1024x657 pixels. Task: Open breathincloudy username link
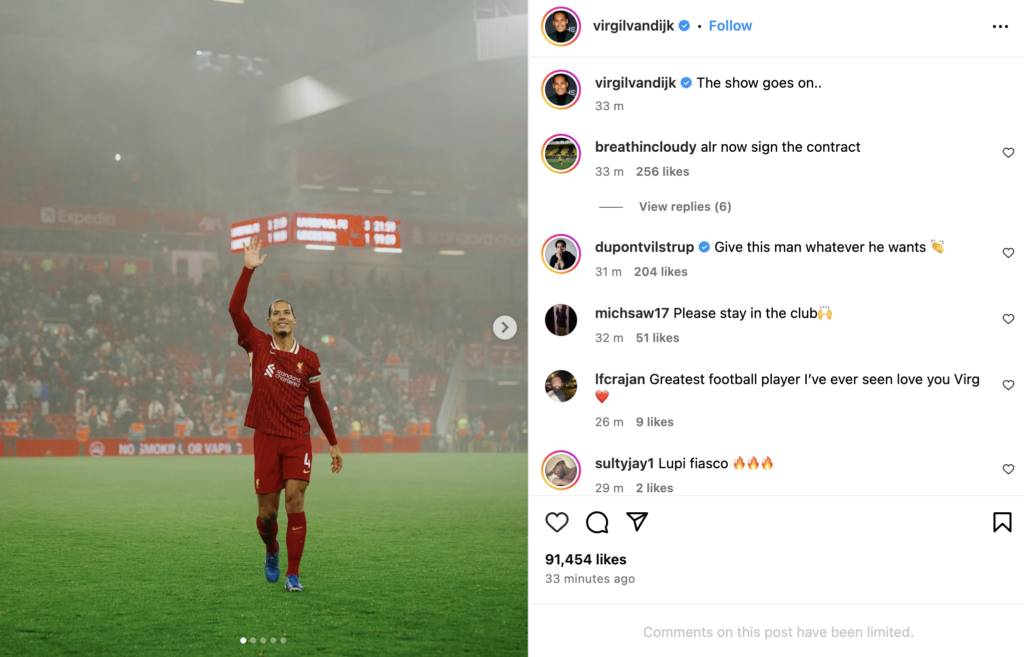pos(645,147)
